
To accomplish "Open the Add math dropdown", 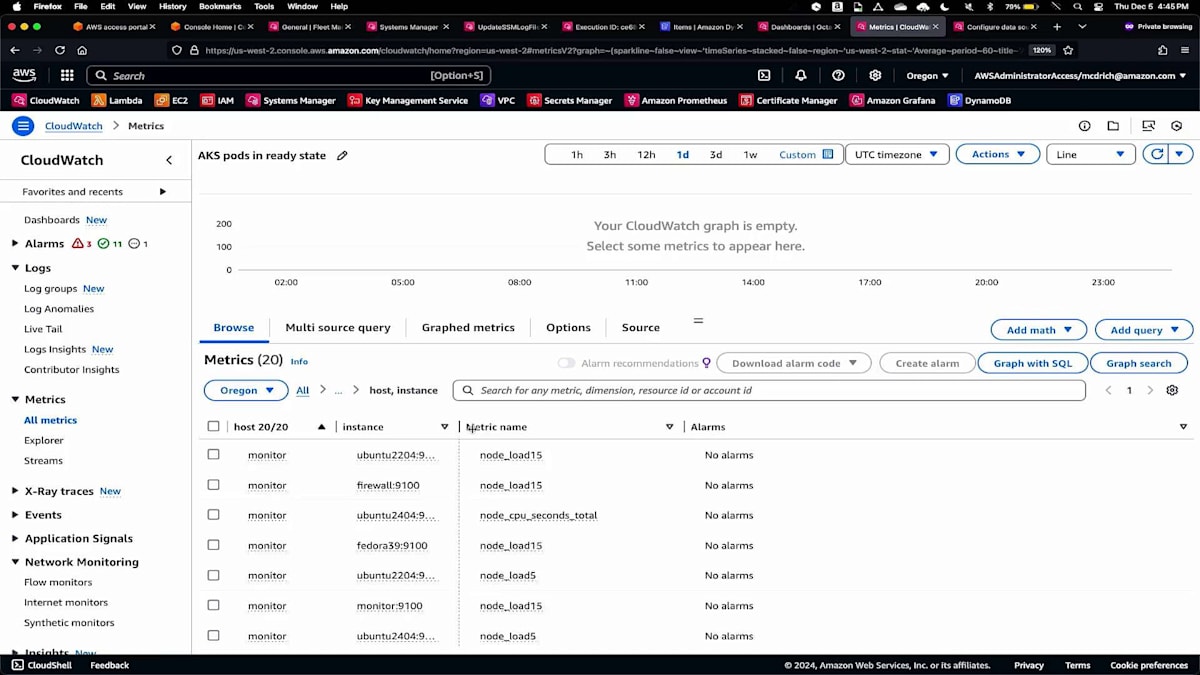I will (x=1039, y=330).
